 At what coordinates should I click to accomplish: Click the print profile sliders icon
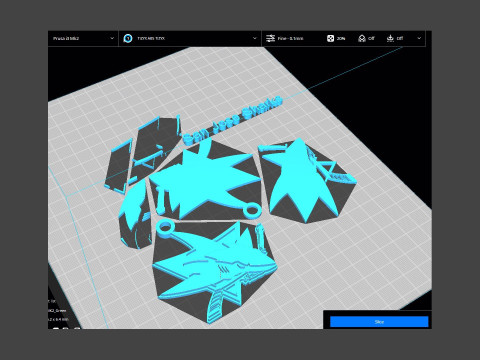pyautogui.click(x=270, y=38)
